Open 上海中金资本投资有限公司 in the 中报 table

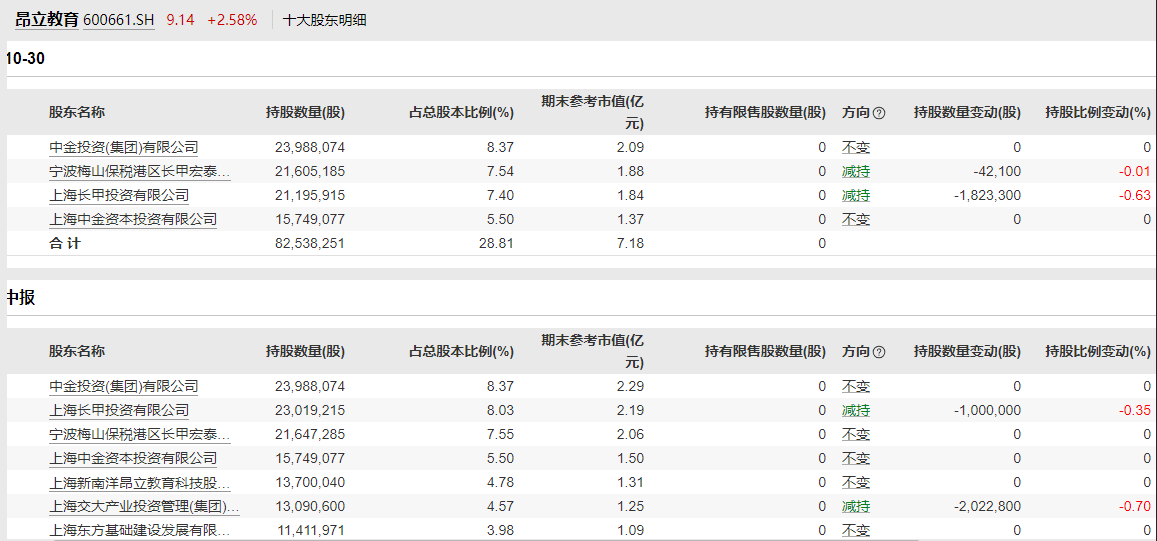click(132, 459)
